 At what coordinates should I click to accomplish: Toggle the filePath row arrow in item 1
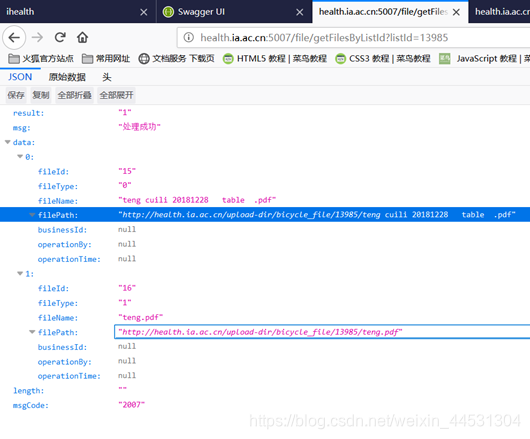(x=32, y=332)
